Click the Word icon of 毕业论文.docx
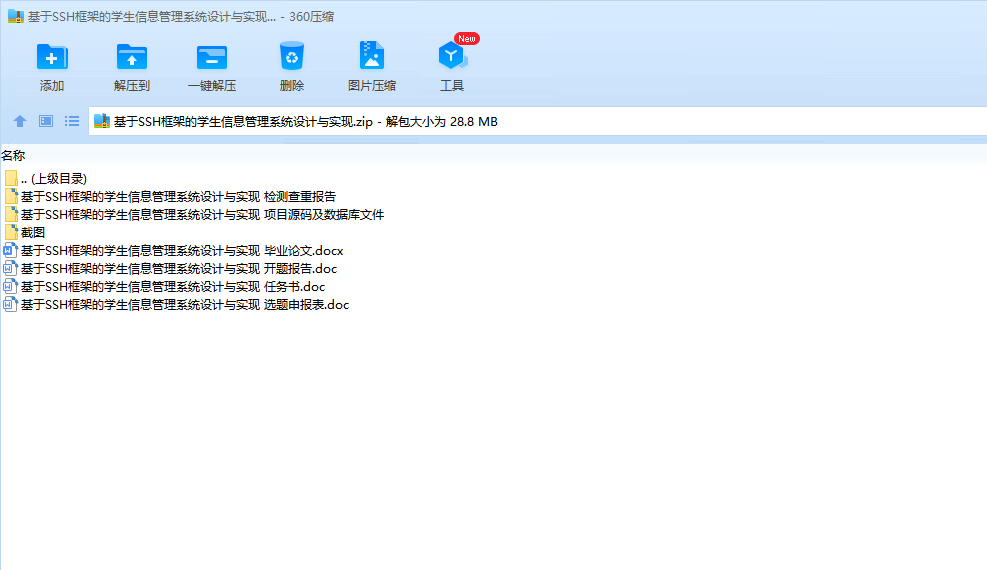 [x=10, y=250]
